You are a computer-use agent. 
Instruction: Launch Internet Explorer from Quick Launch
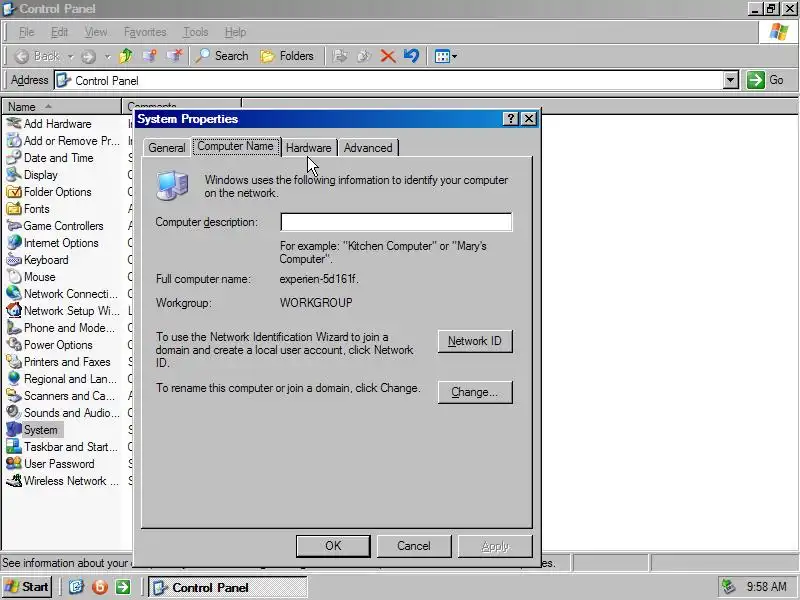(x=76, y=587)
